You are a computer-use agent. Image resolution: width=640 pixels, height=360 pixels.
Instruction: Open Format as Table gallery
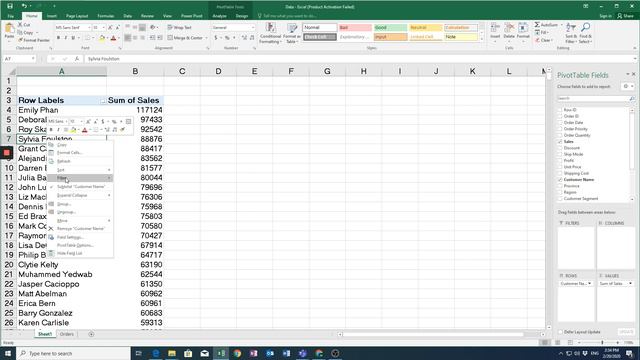pos(292,33)
